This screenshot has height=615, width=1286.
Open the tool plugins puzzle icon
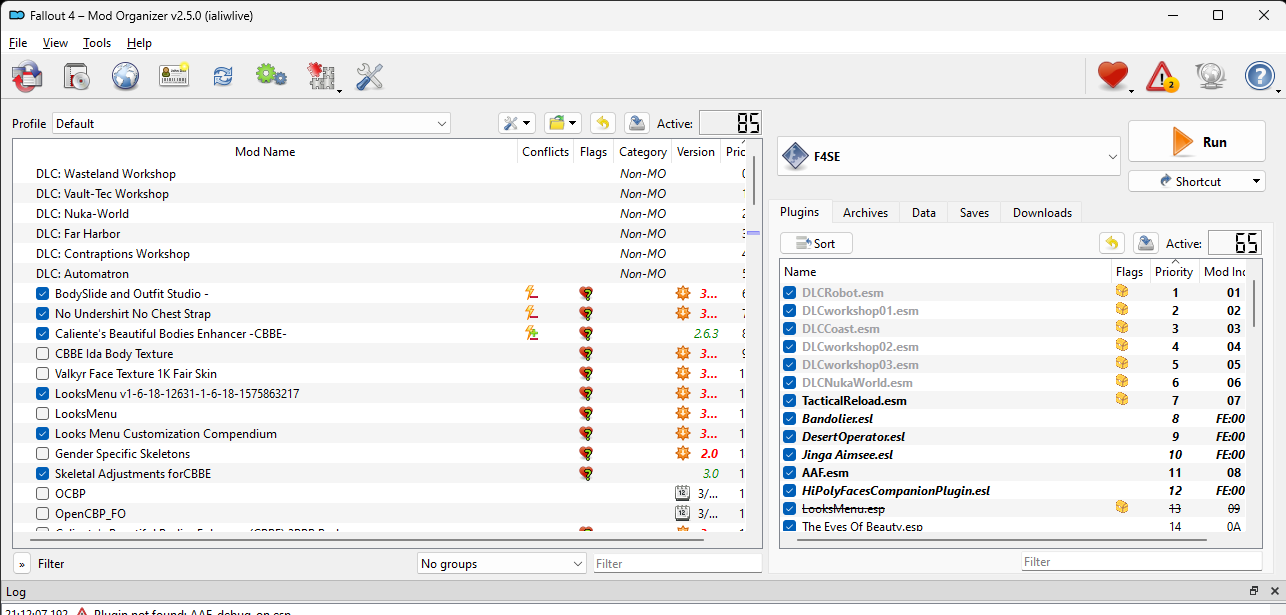[x=322, y=76]
